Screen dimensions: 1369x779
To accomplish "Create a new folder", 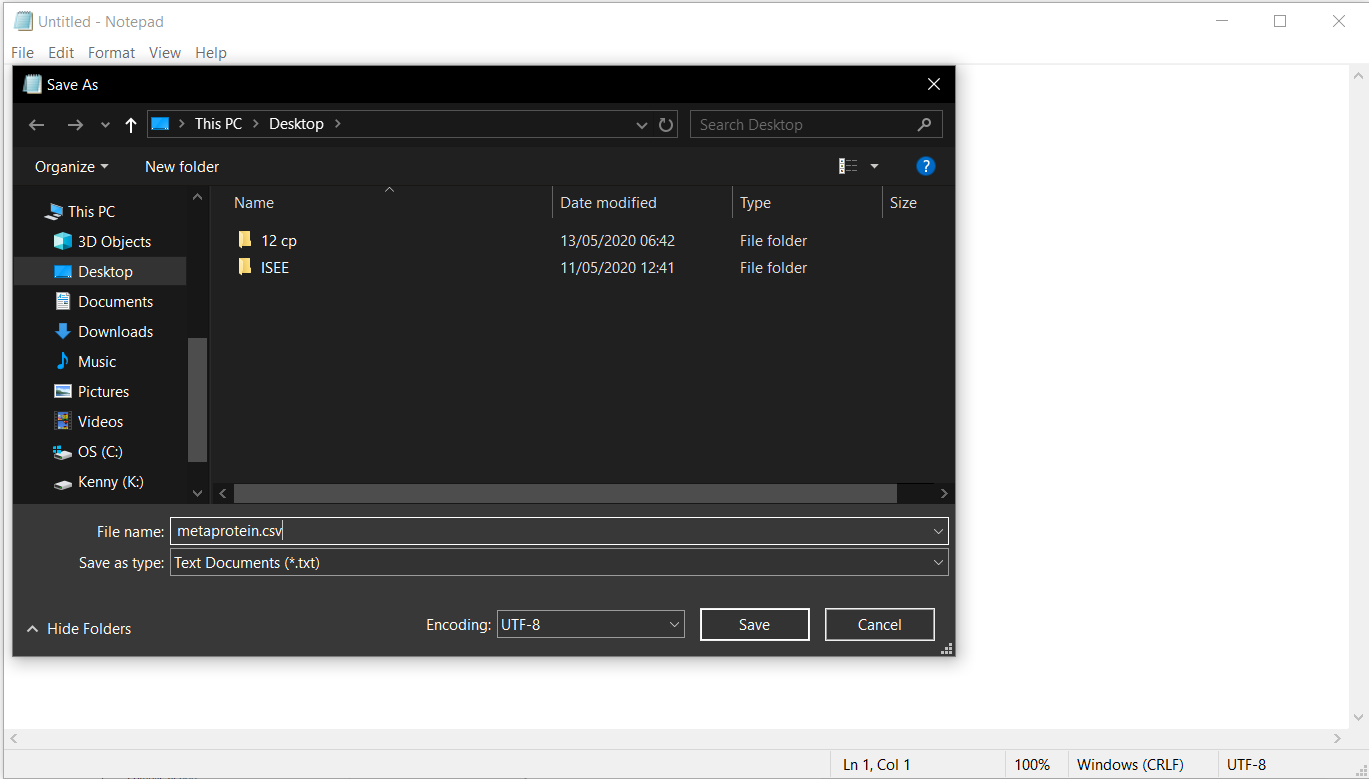I will pyautogui.click(x=181, y=166).
